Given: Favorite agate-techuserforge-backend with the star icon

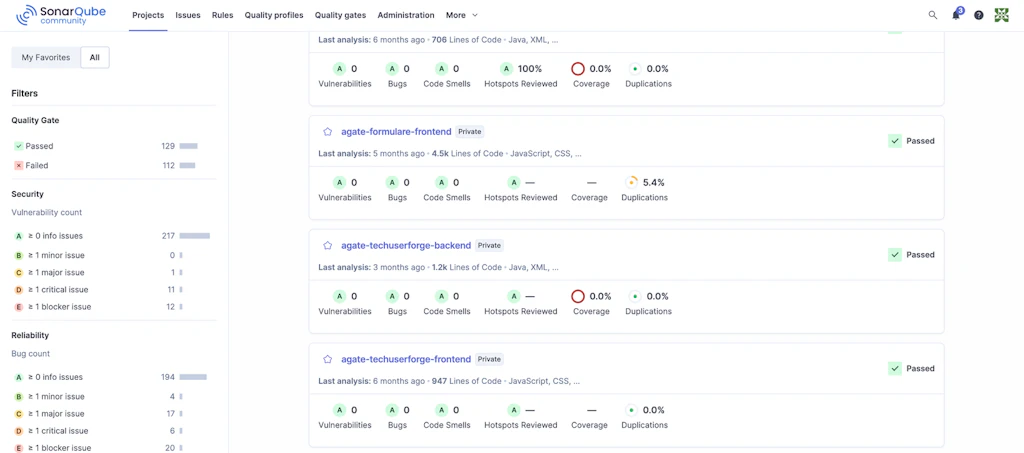Looking at the screenshot, I should click(x=328, y=245).
